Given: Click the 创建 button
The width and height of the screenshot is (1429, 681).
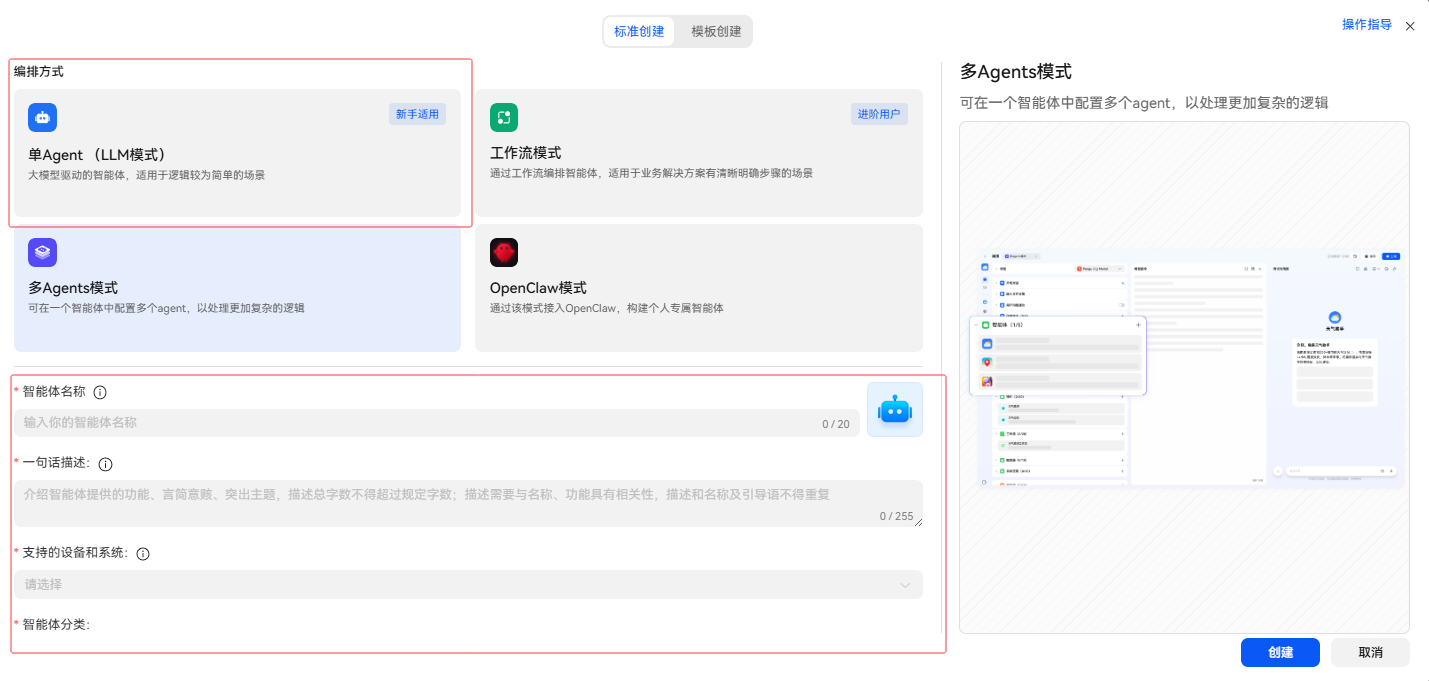Looking at the screenshot, I should pos(1280,652).
